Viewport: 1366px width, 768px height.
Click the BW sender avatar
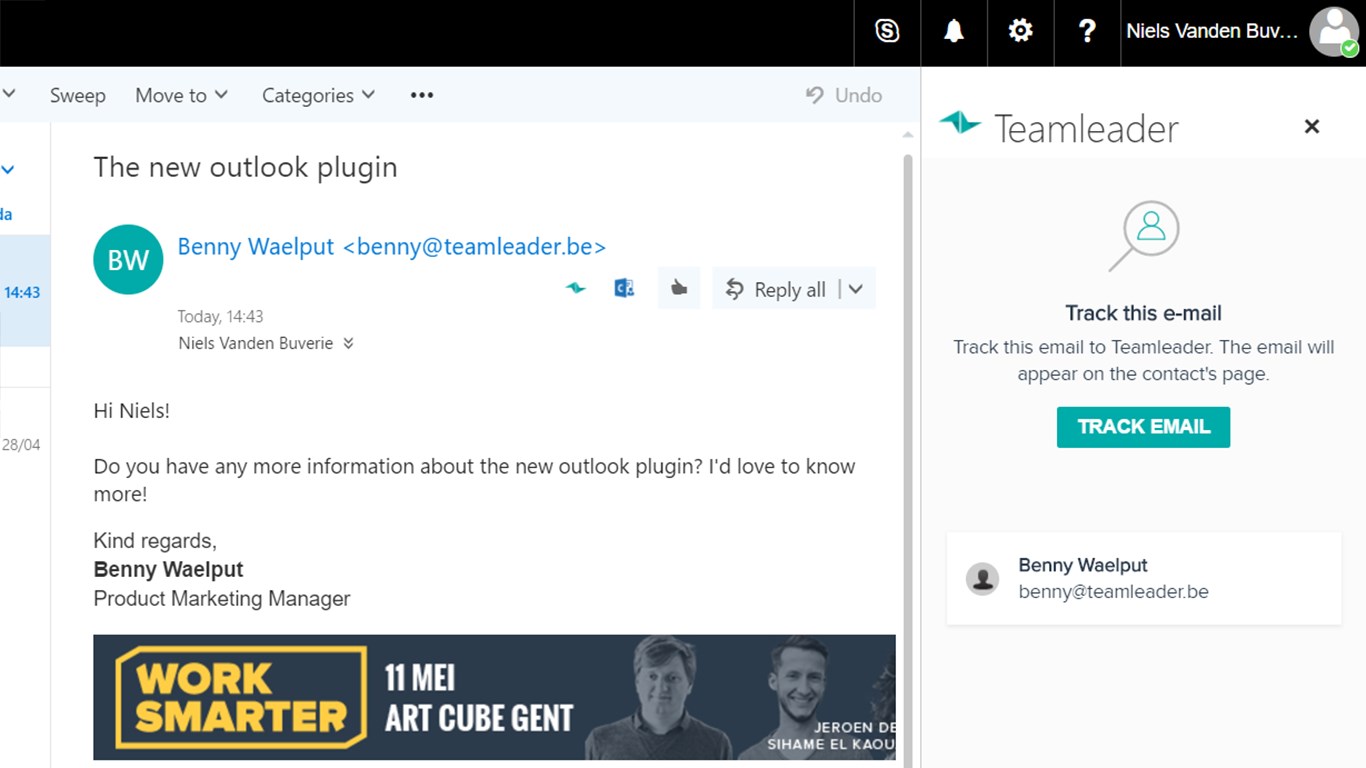[128, 260]
